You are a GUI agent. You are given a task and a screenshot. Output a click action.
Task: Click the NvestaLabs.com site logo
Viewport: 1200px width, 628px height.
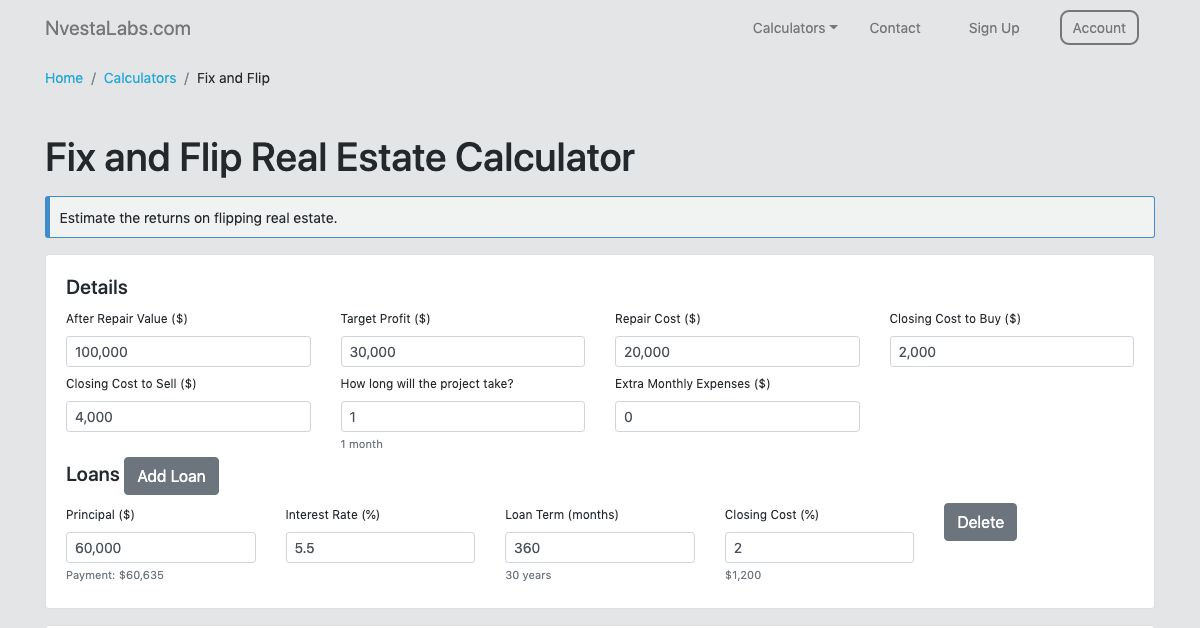click(x=118, y=28)
